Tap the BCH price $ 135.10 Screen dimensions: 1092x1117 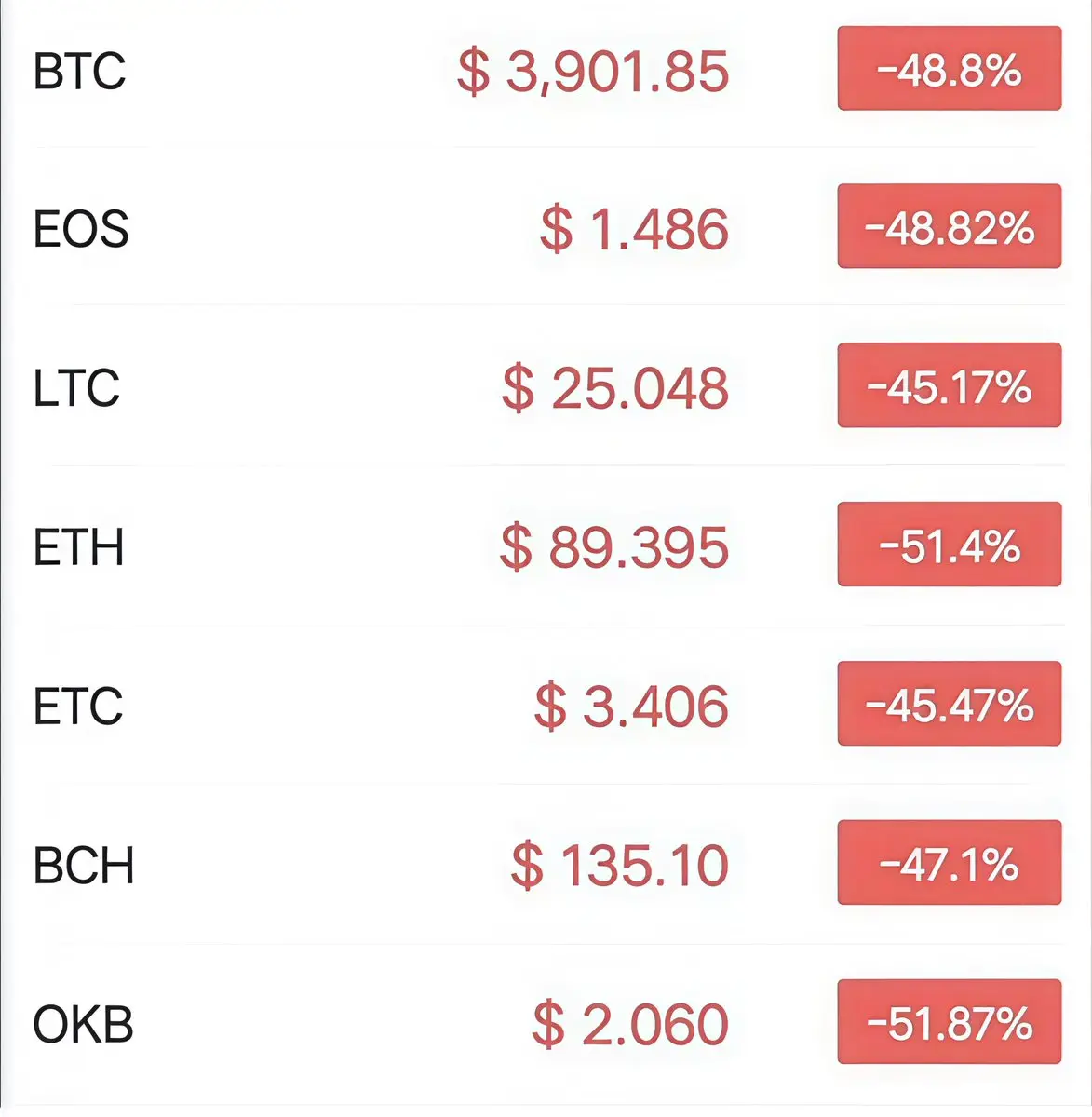[x=619, y=865]
